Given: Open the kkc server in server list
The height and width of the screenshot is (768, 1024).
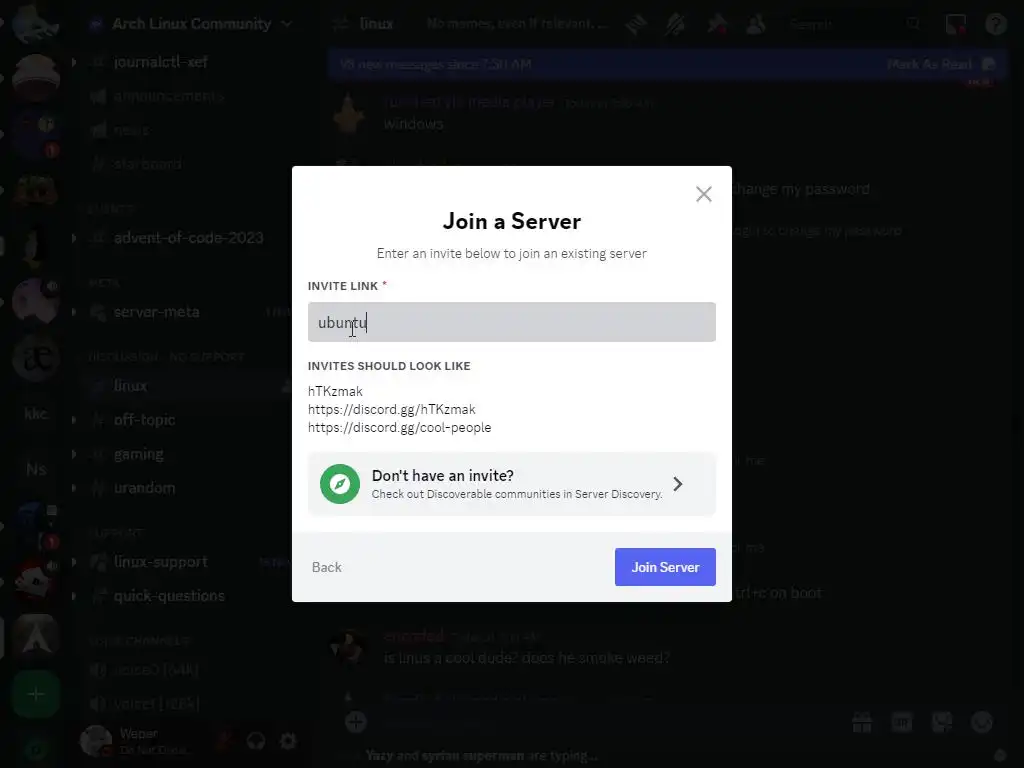Looking at the screenshot, I should [36, 413].
